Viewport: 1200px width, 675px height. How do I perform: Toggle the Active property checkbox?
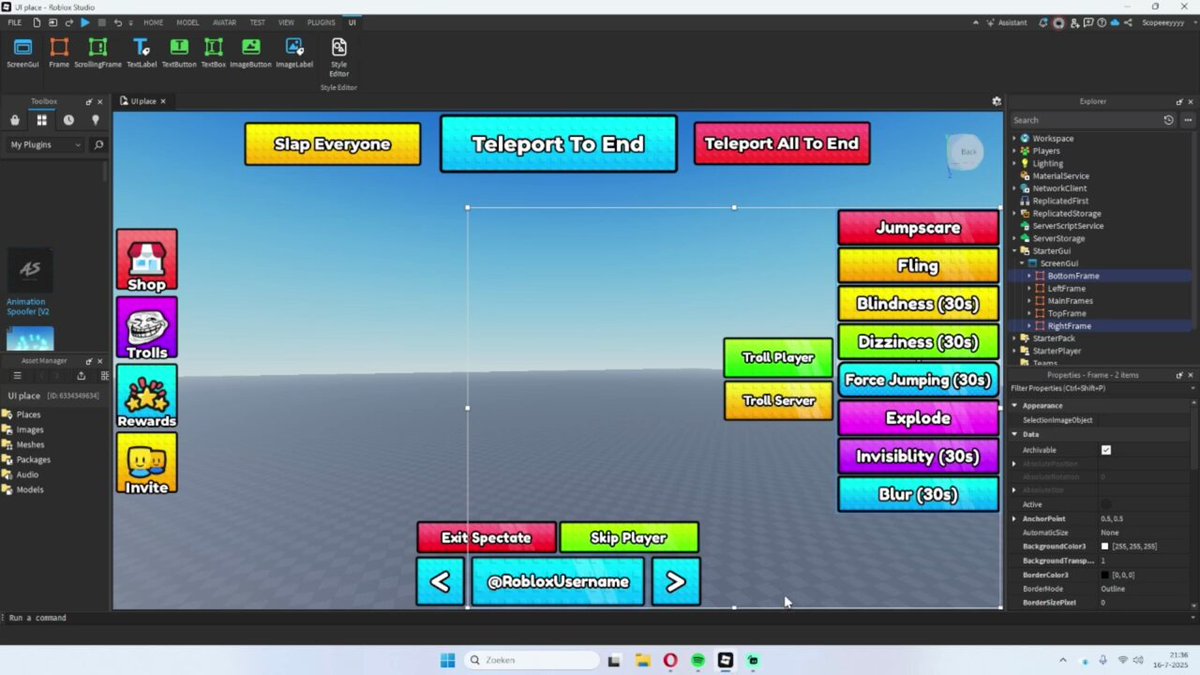pyautogui.click(x=1106, y=505)
